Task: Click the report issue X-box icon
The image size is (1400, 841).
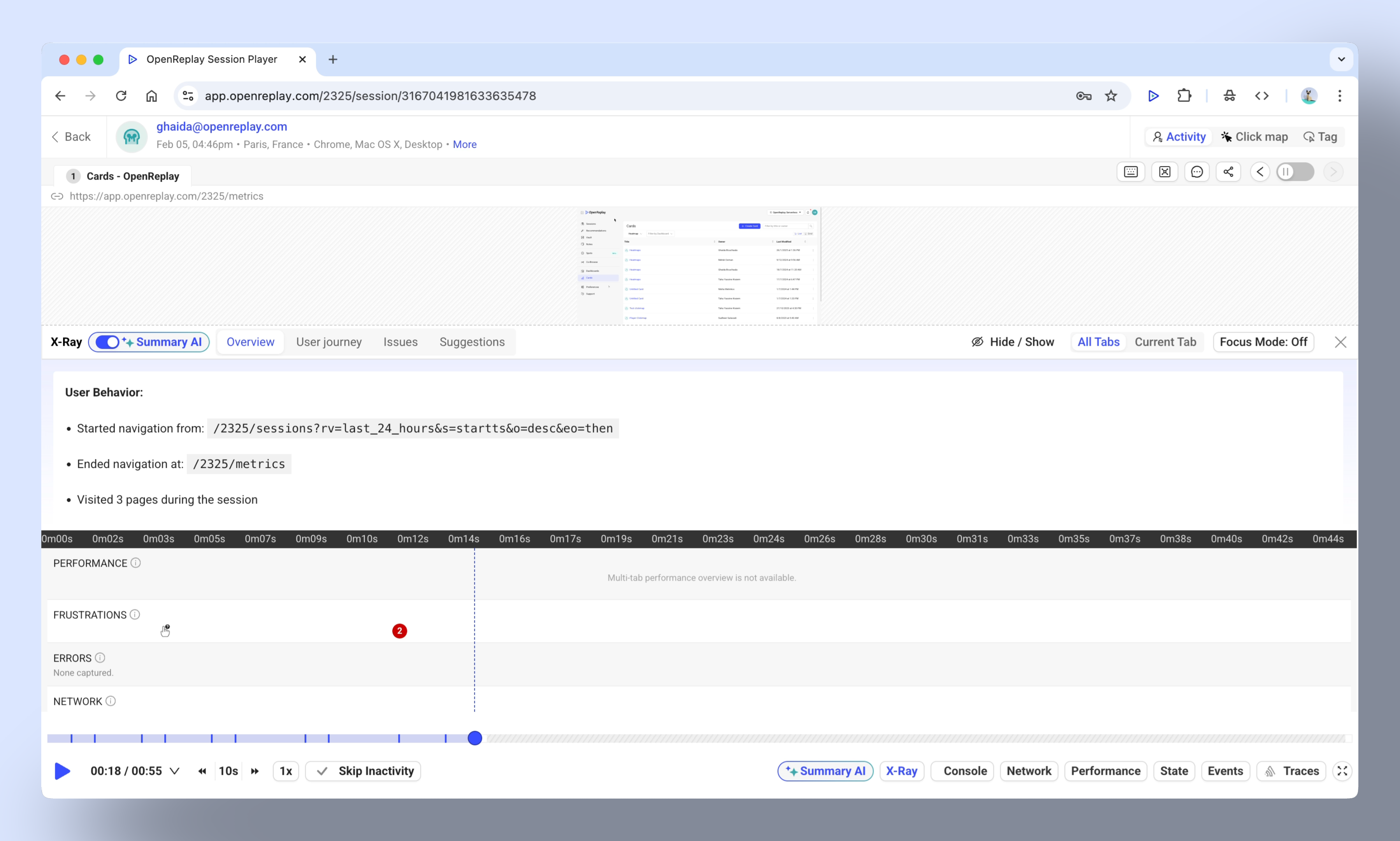Action: tap(1165, 172)
